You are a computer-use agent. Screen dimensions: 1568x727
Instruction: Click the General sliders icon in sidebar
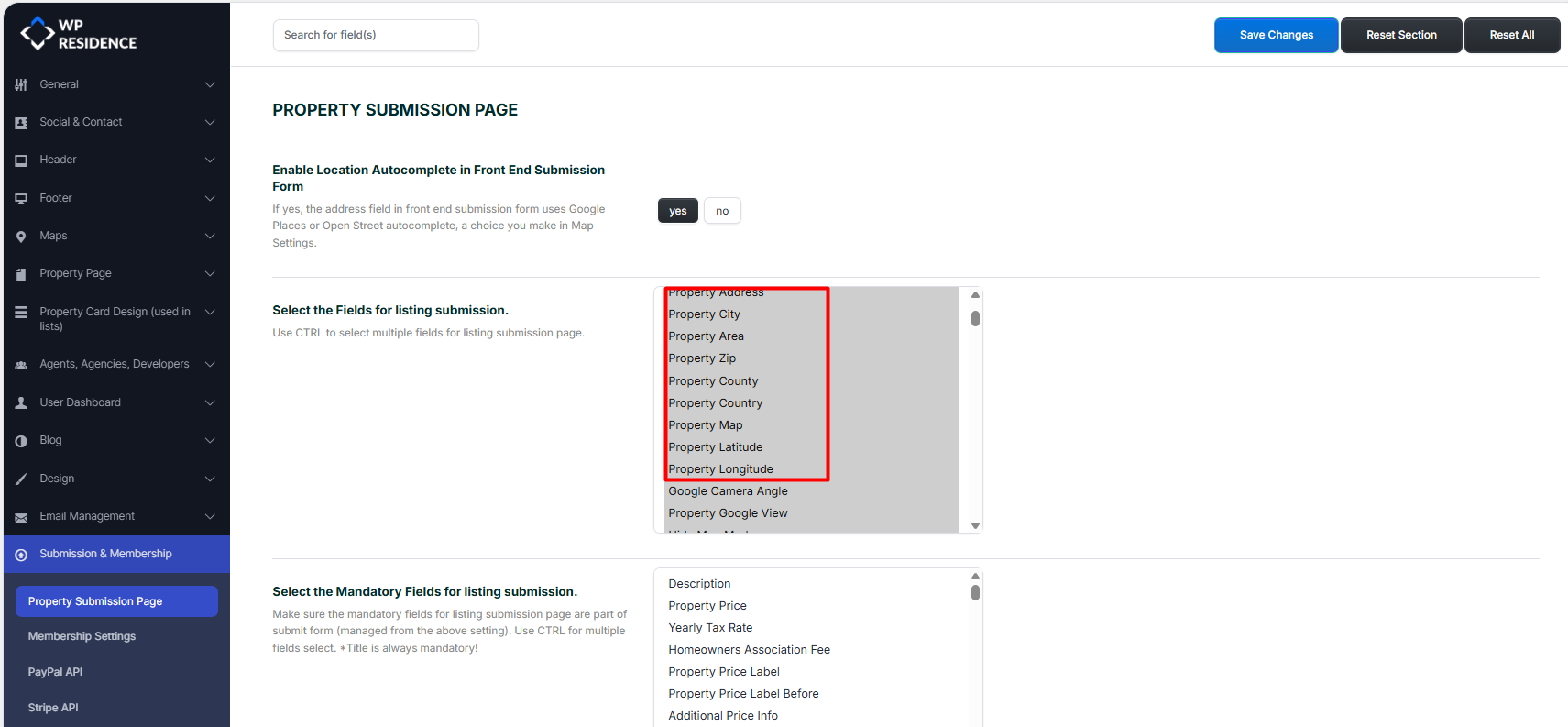point(21,84)
